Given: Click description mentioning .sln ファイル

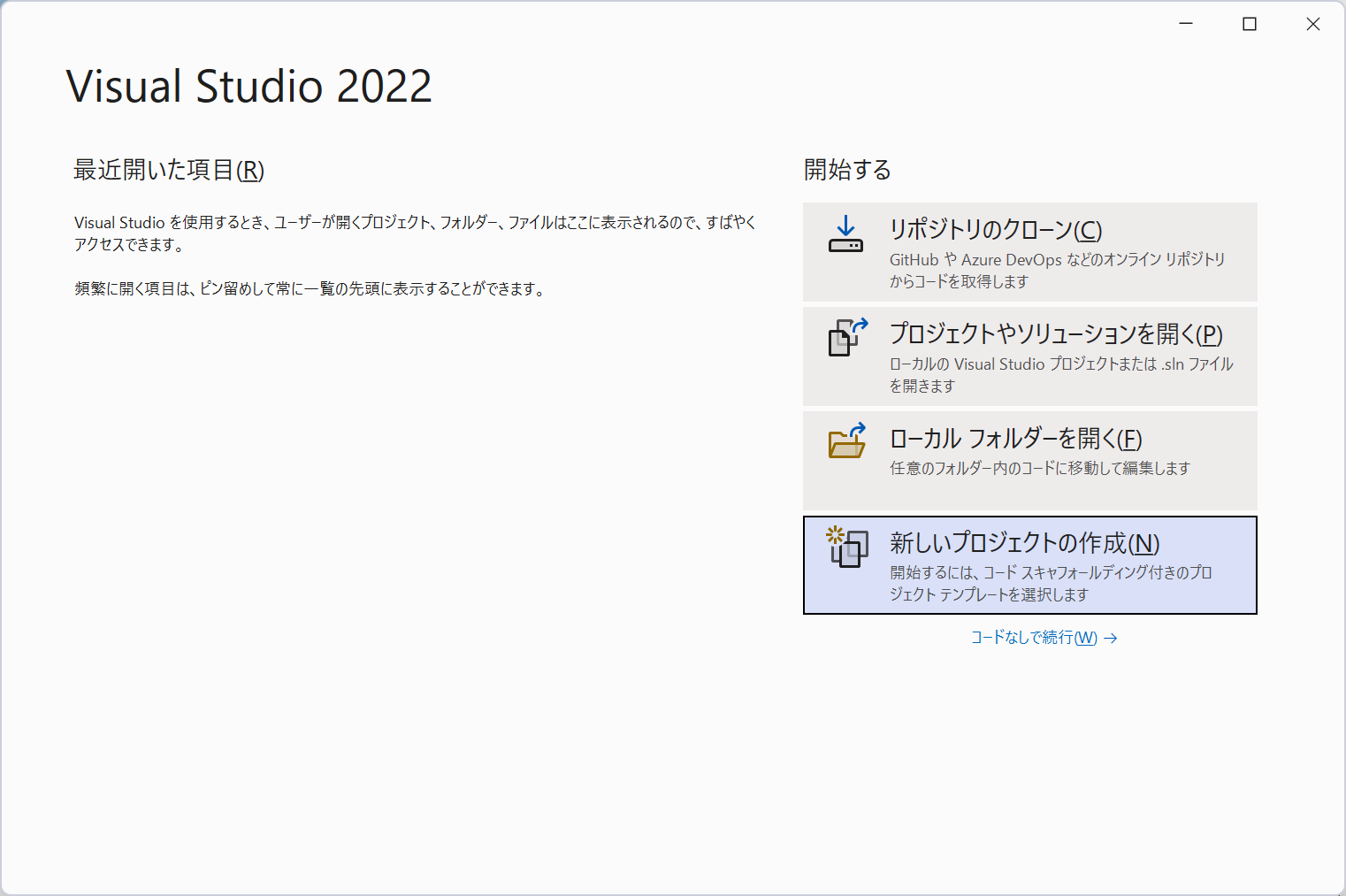Looking at the screenshot, I should (1061, 375).
